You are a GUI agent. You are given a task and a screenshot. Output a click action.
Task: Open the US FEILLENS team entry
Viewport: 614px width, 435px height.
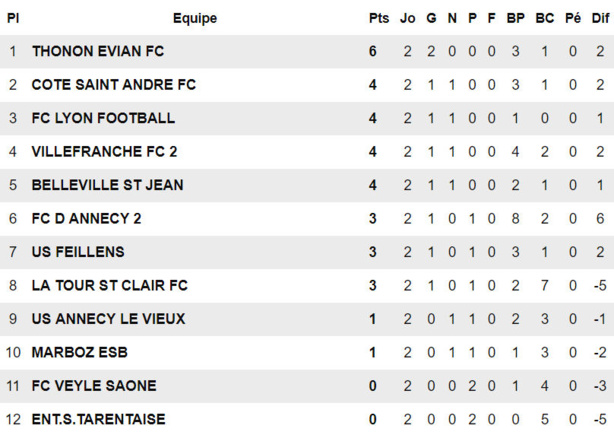point(79,252)
